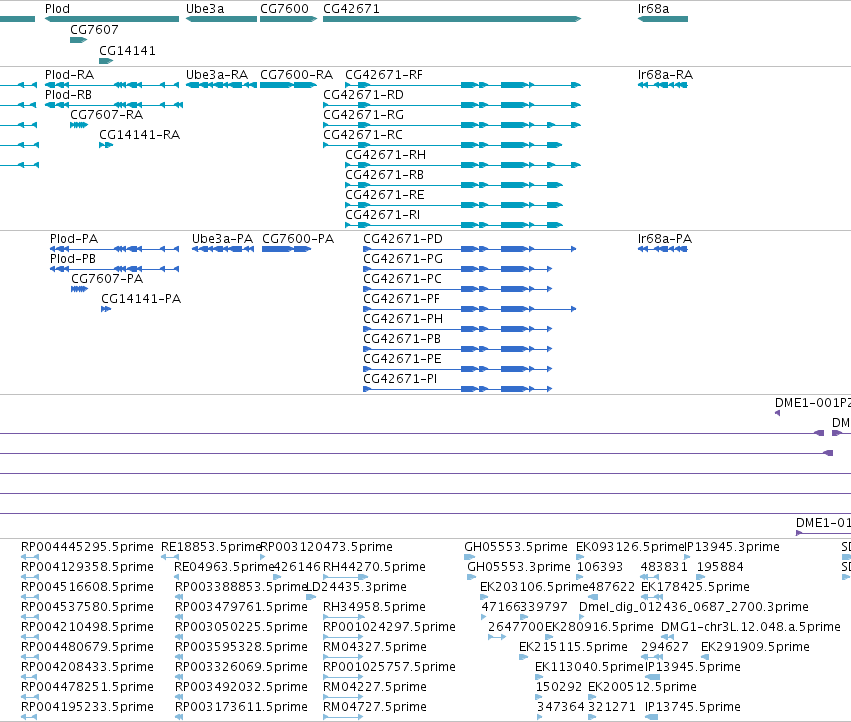851x722 pixels.
Task: Select EST RE04963.5prime
Action: pos(223,567)
